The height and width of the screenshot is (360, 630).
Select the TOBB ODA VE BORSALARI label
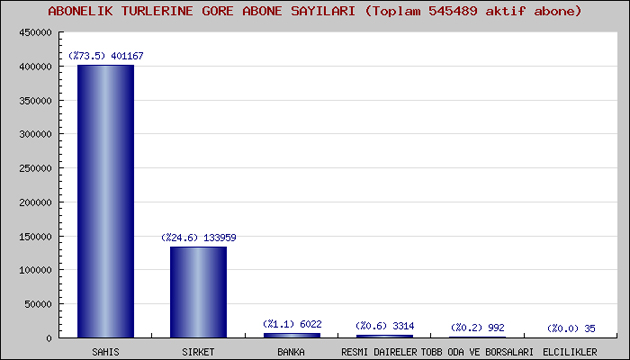[x=477, y=352]
